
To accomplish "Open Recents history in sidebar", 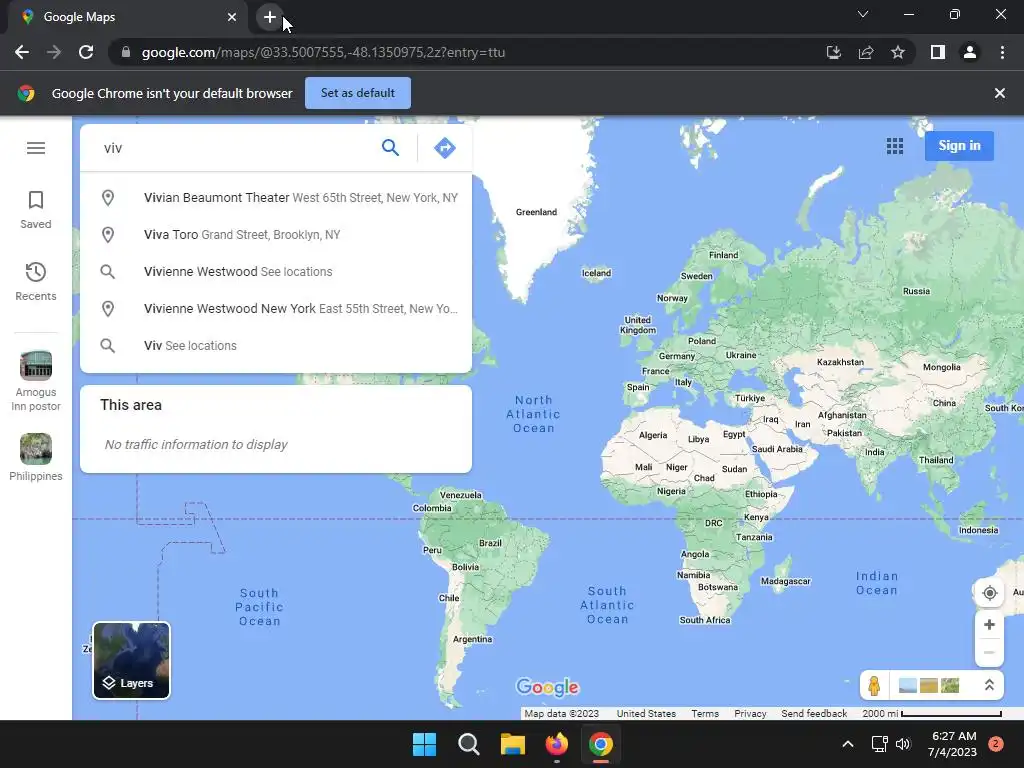I will point(36,281).
